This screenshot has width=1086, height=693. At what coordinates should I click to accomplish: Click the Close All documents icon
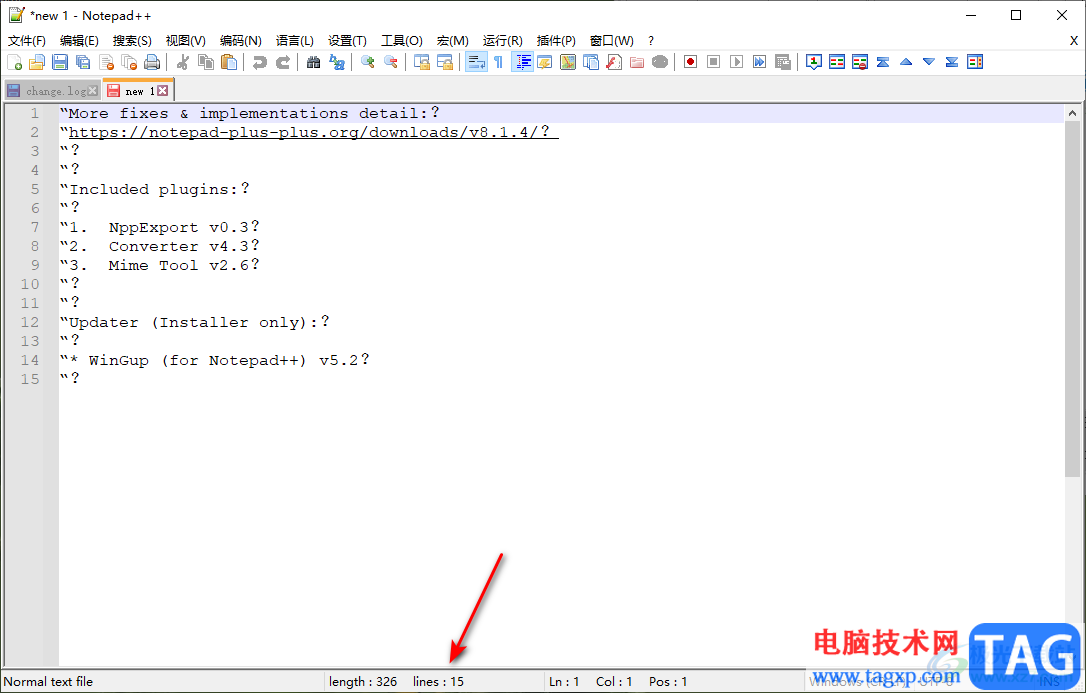130,62
